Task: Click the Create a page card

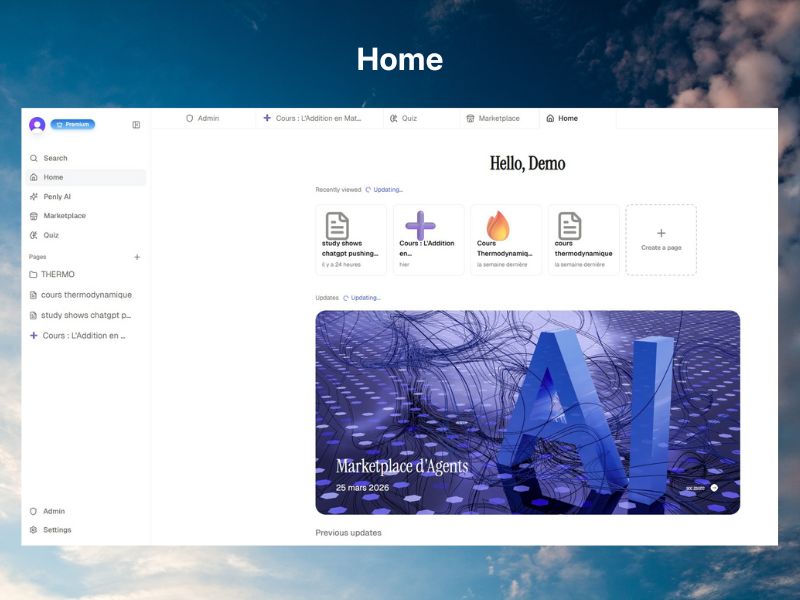Action: (661, 240)
